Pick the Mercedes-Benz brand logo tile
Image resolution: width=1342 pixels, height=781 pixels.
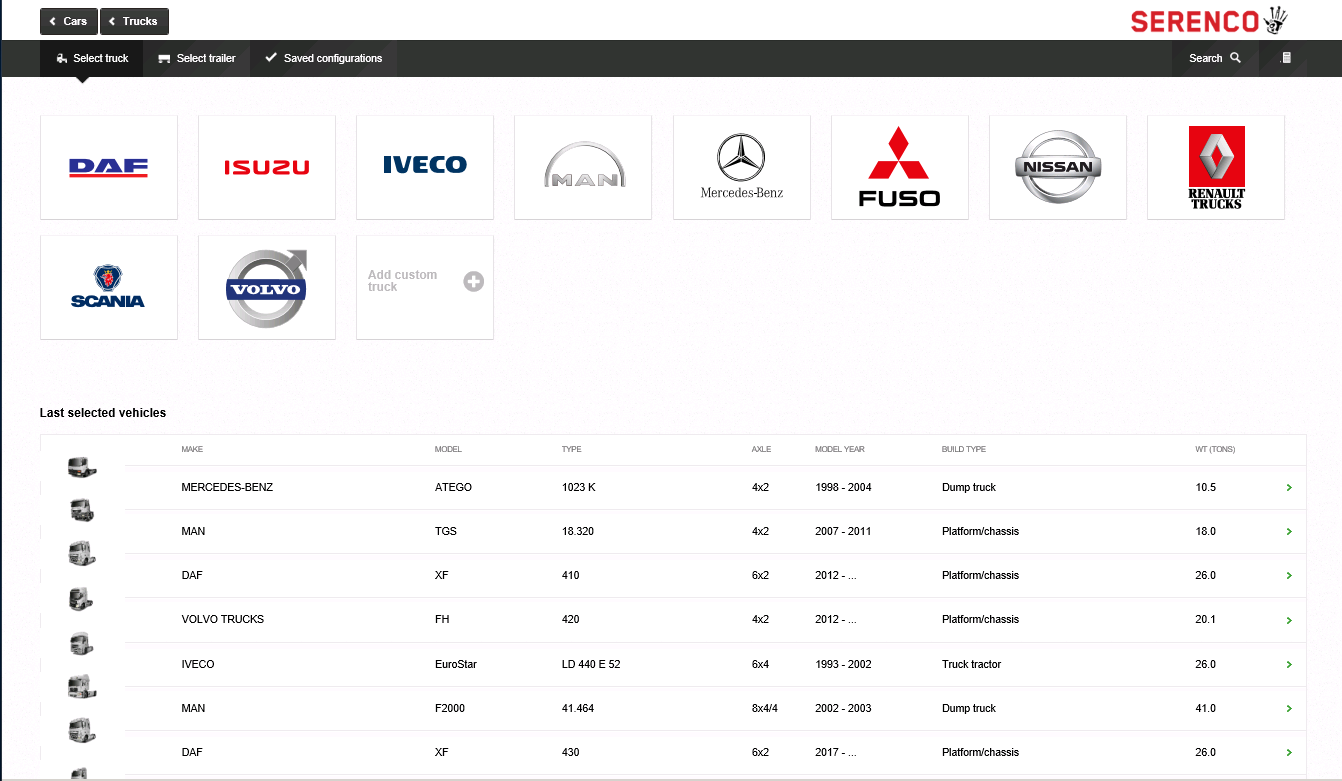(742, 168)
